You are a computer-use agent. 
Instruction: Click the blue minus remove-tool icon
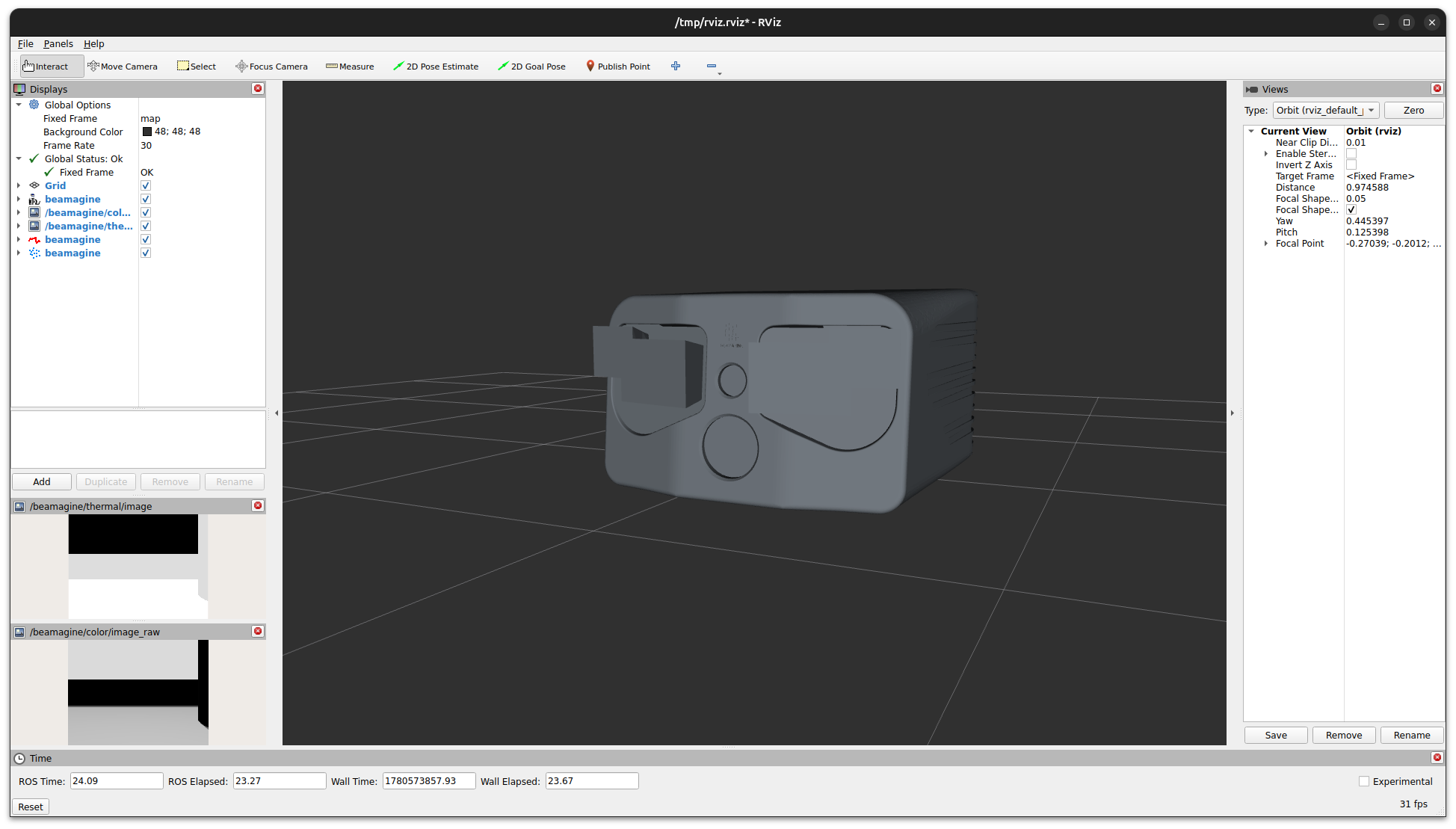coord(712,66)
